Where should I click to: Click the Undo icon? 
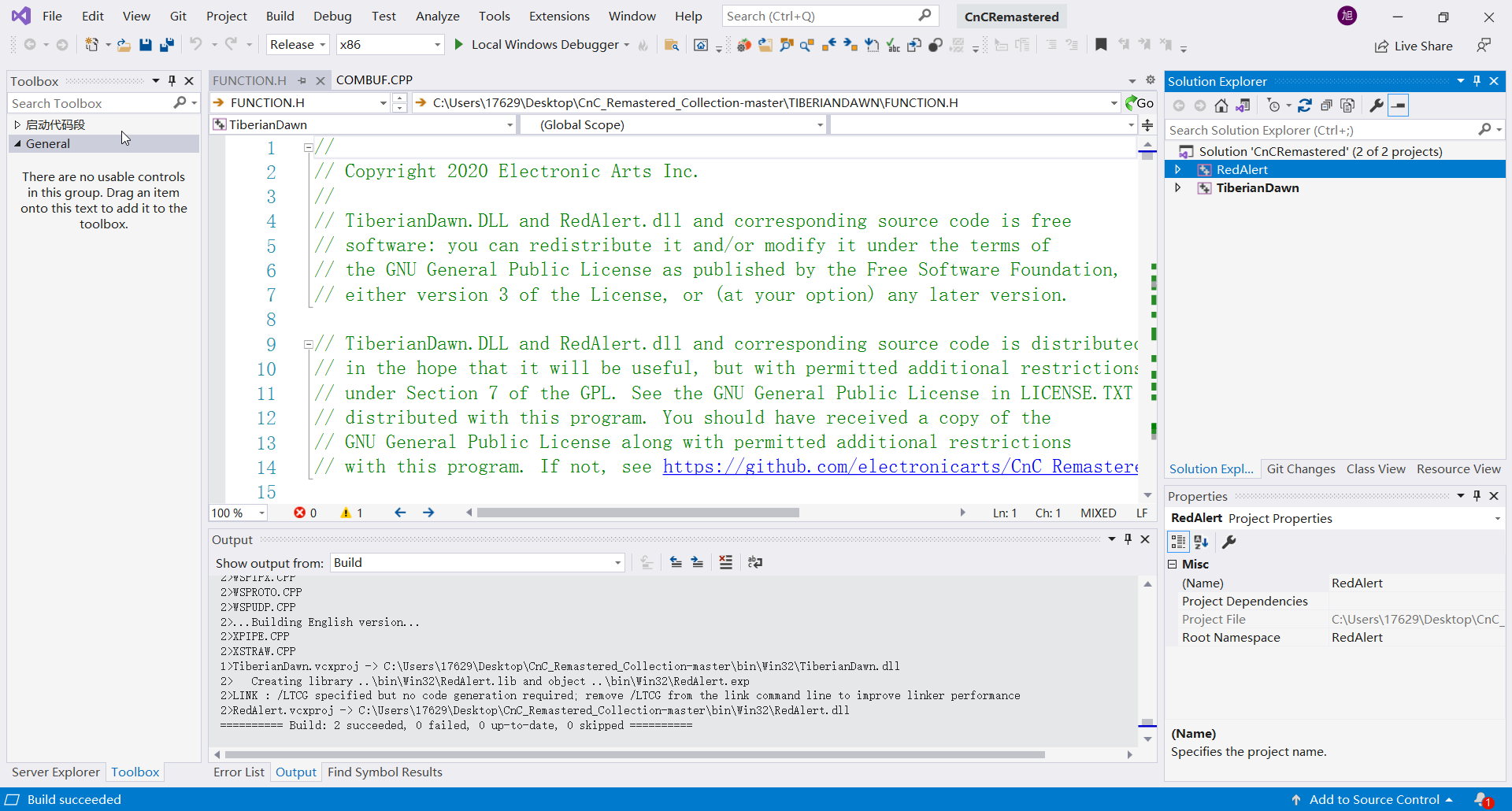196,45
